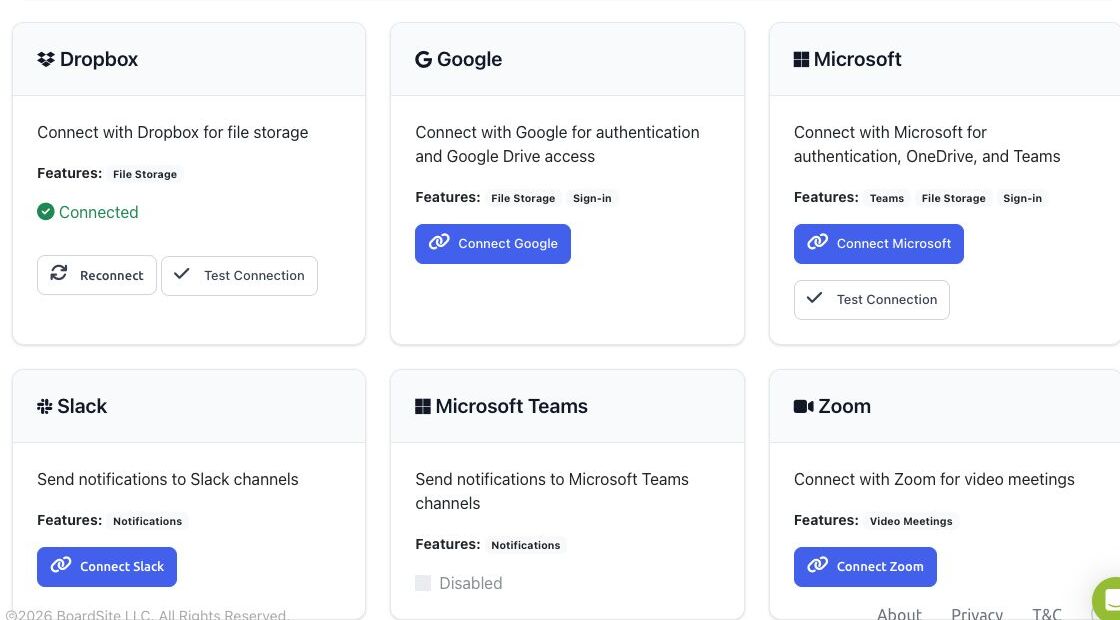Click the Slack Notifications feature tag
Screen dimensions: 1120x620
(147, 521)
